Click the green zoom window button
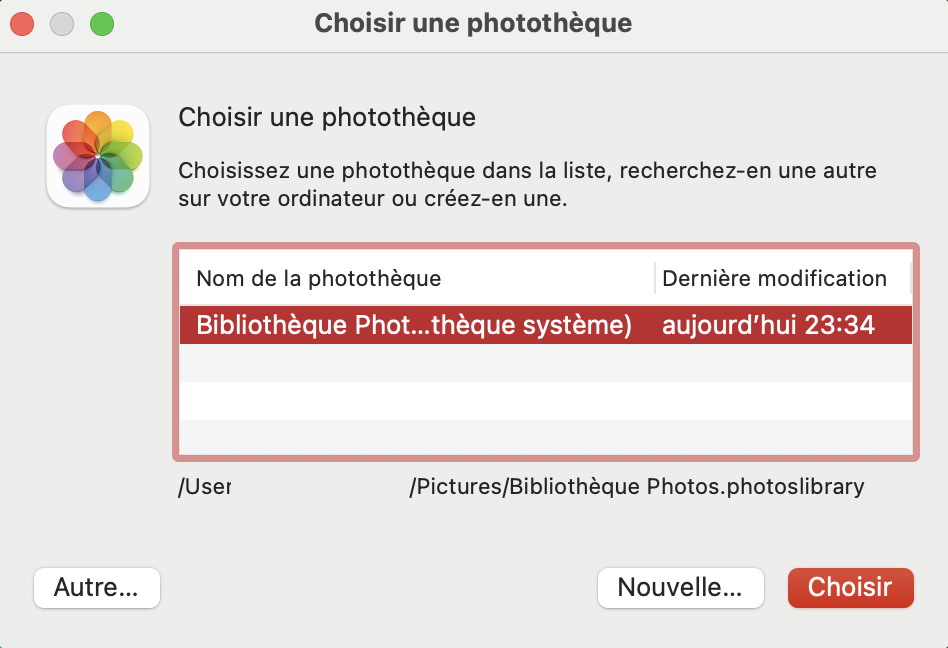Viewport: 948px width, 648px height. click(x=102, y=23)
